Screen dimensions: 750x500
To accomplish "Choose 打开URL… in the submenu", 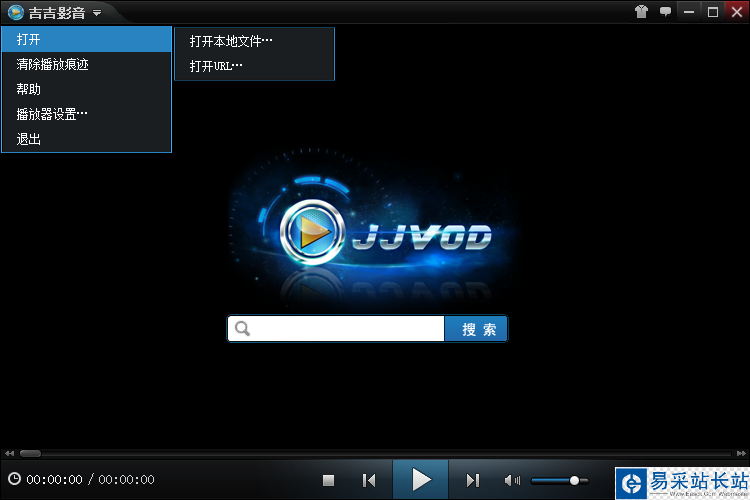I will [254, 66].
